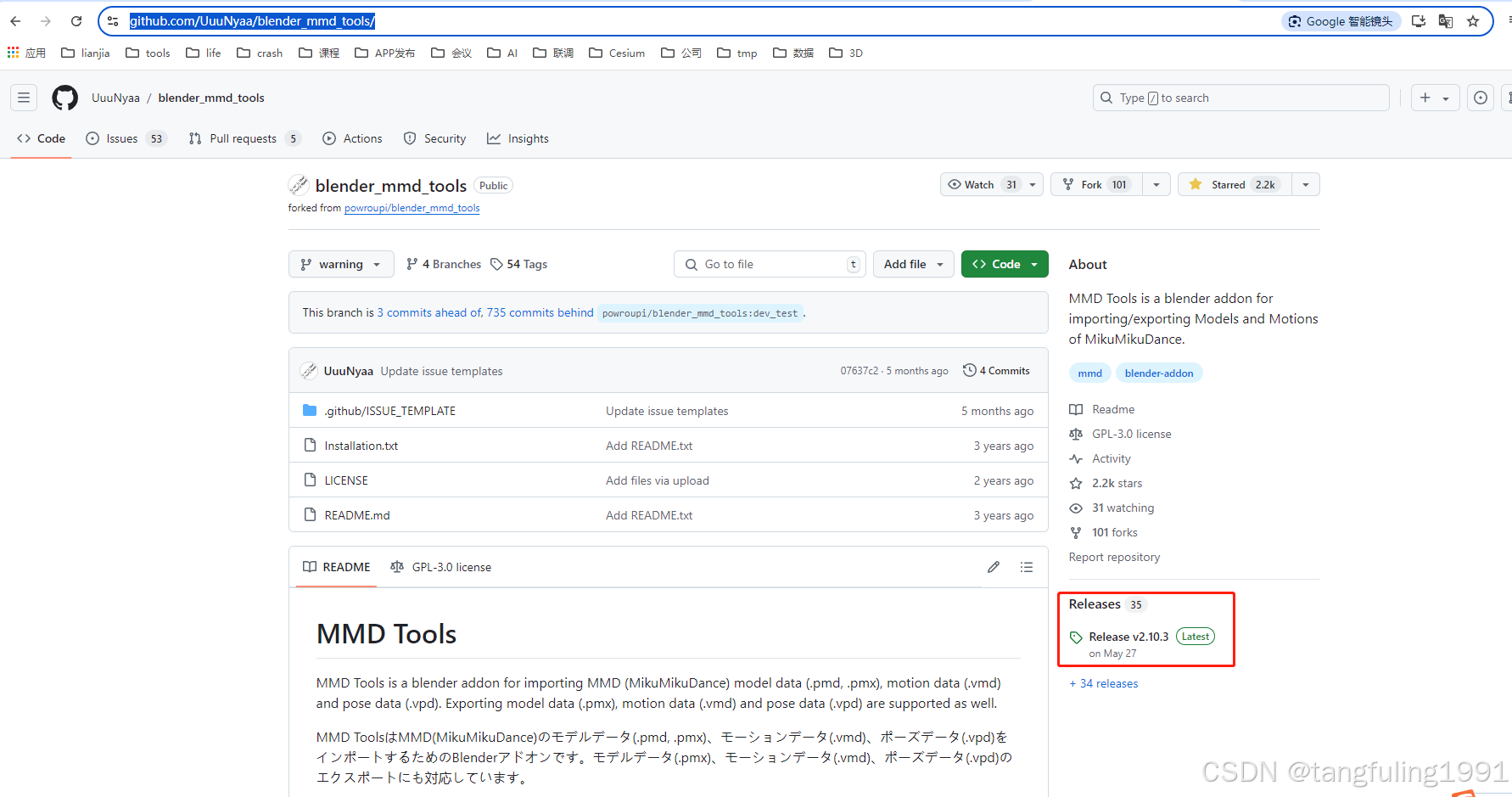Switch to the Issues tab
1512x797 pixels.
pyautogui.click(x=126, y=138)
